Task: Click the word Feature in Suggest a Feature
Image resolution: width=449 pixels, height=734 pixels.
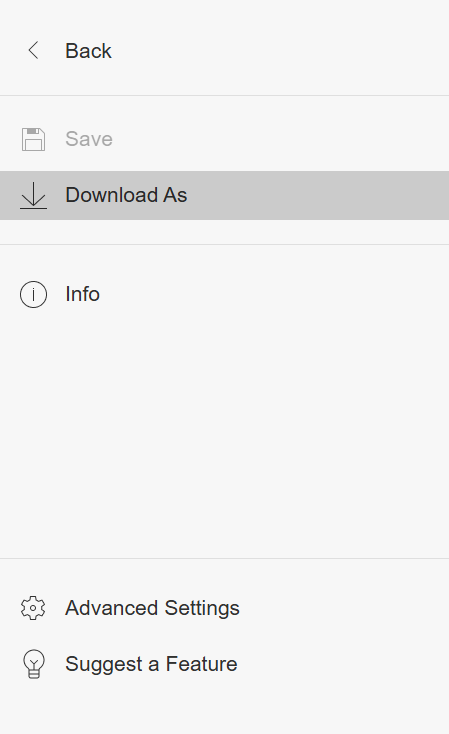Action: (201, 664)
